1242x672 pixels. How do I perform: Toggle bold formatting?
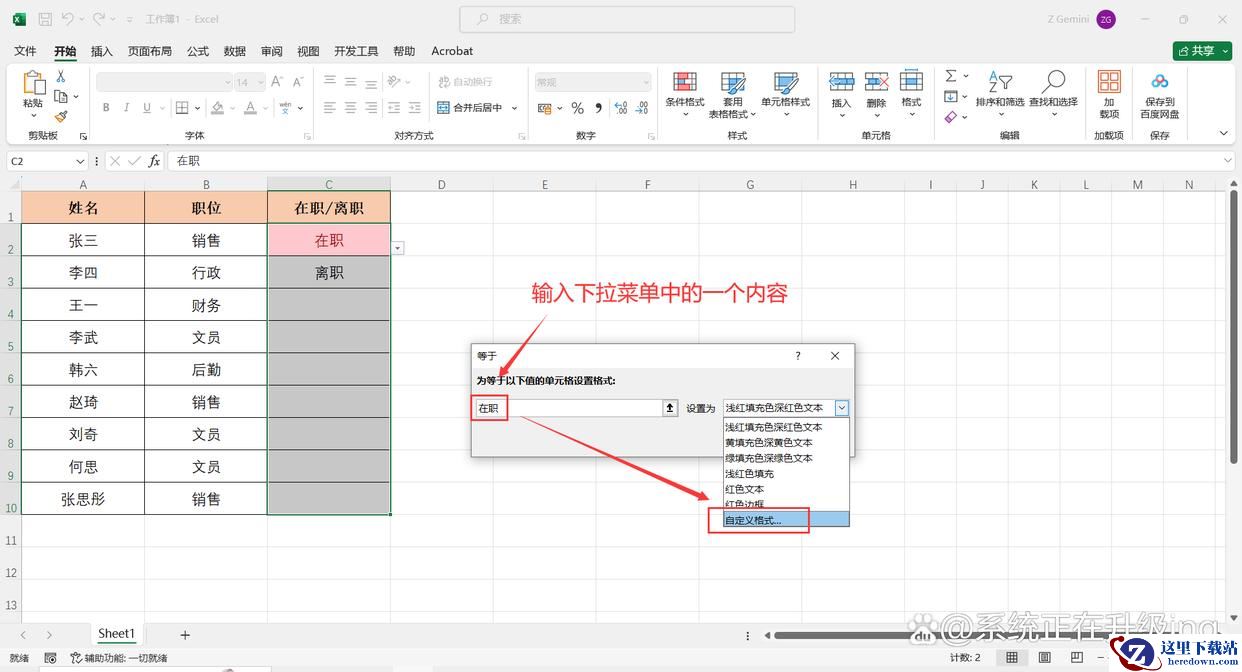click(106, 108)
